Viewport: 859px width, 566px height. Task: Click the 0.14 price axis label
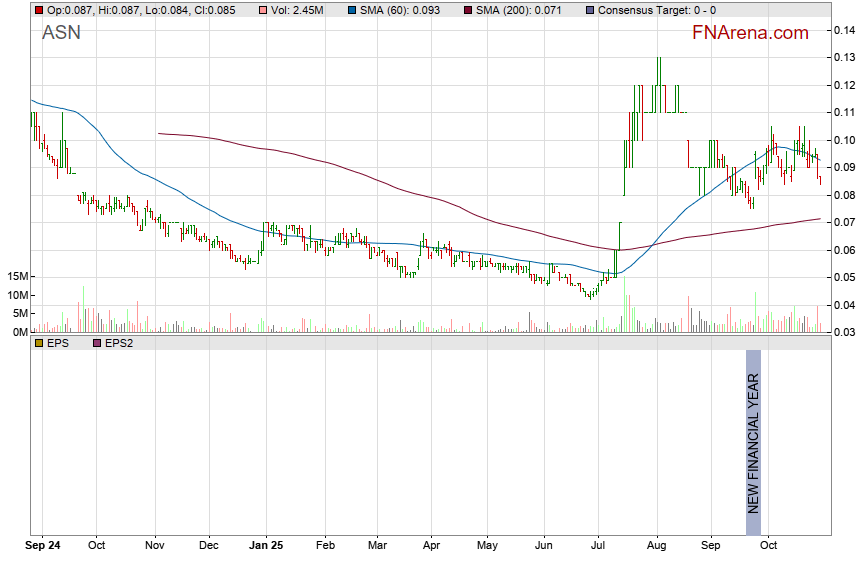843,31
